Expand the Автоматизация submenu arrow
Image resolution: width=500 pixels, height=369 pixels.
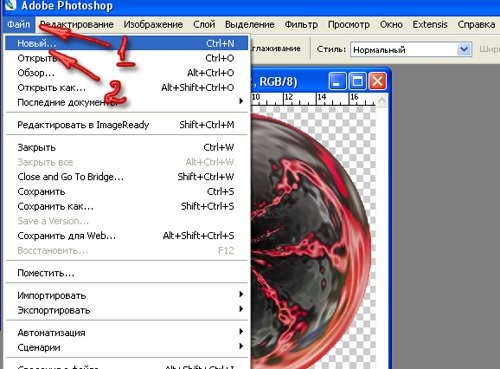[241, 332]
